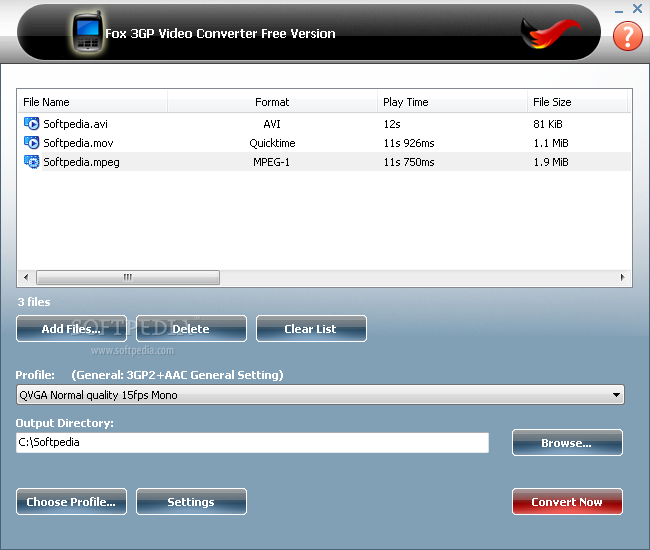Click the left scroll arrow of file list

coord(26,277)
